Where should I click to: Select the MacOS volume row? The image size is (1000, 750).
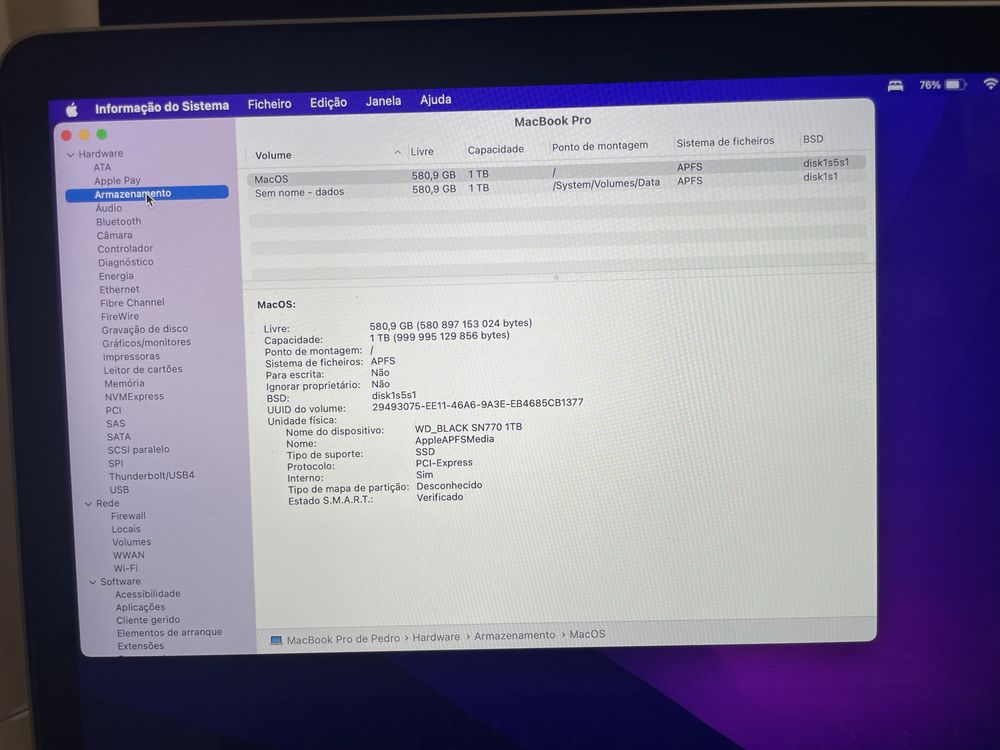click(556, 172)
